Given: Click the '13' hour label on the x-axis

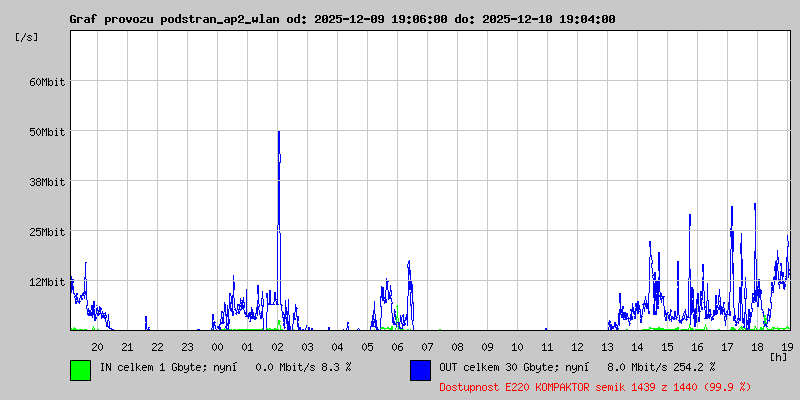Looking at the screenshot, I should pyautogui.click(x=607, y=347).
